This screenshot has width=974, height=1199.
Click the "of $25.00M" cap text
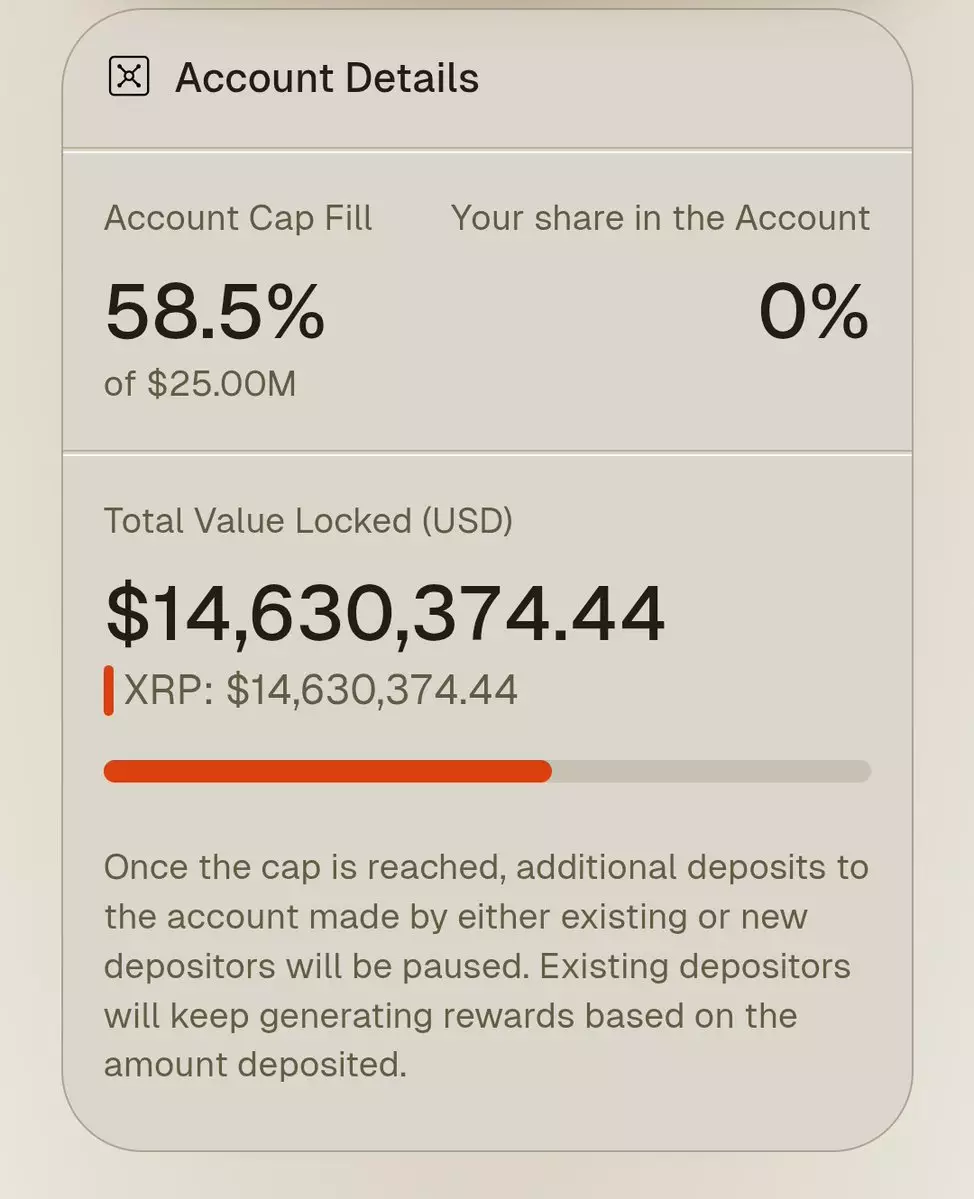200,384
